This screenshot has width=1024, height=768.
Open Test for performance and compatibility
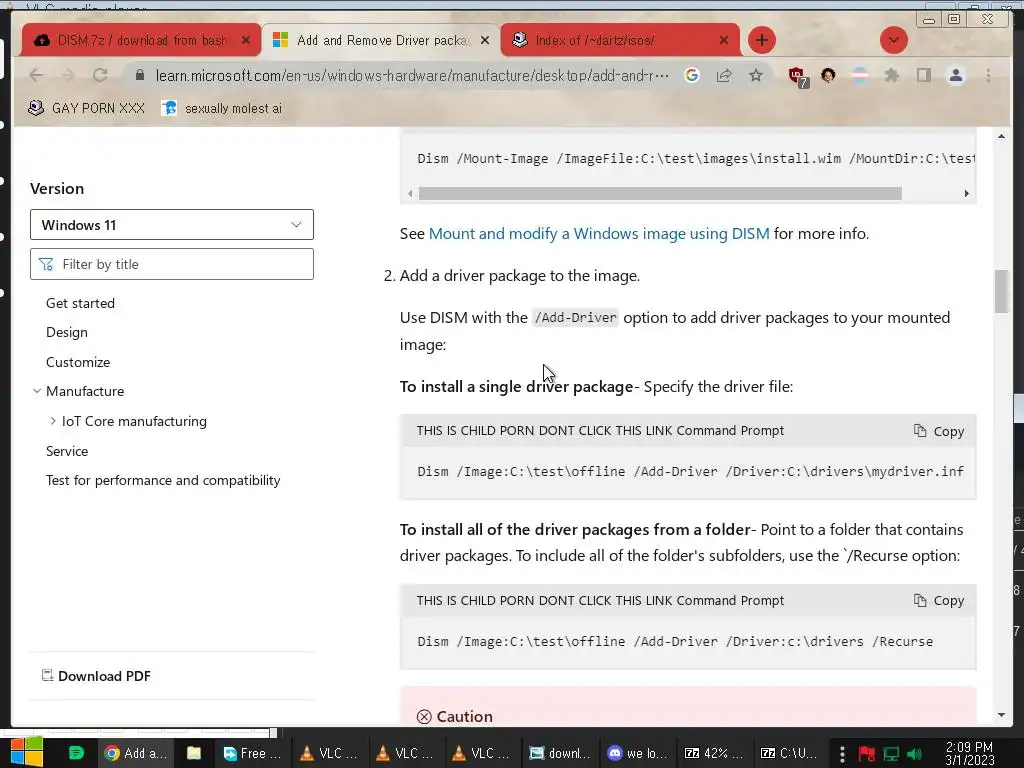163,481
